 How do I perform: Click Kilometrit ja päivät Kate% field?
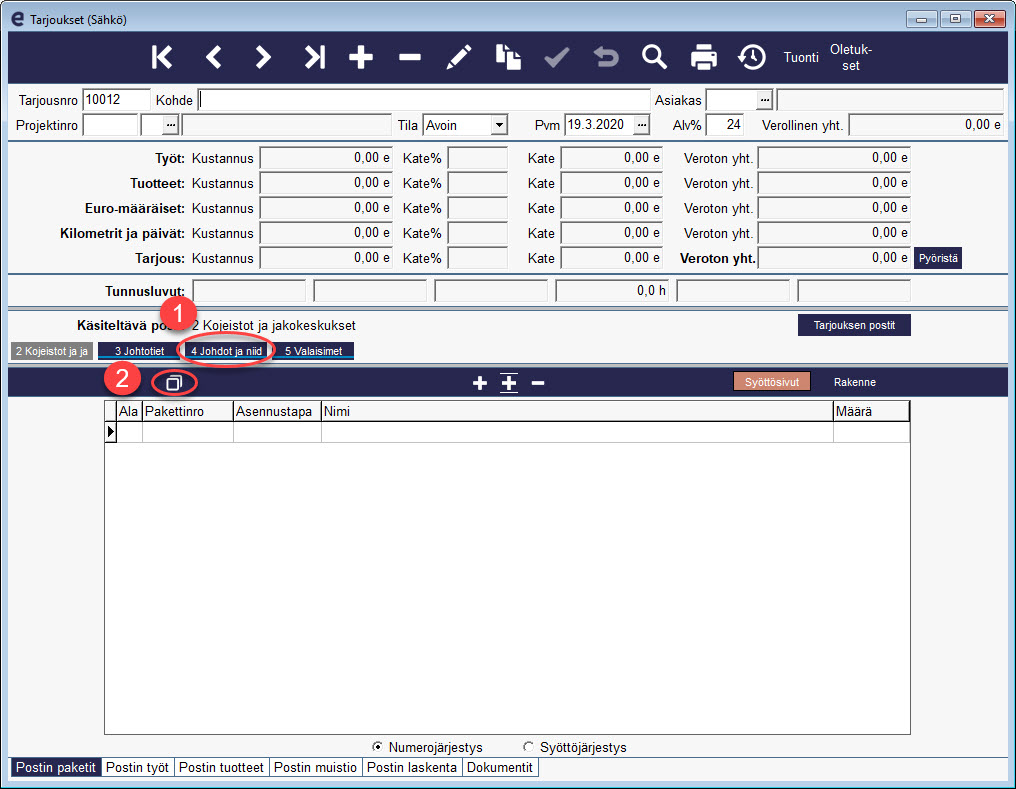478,233
